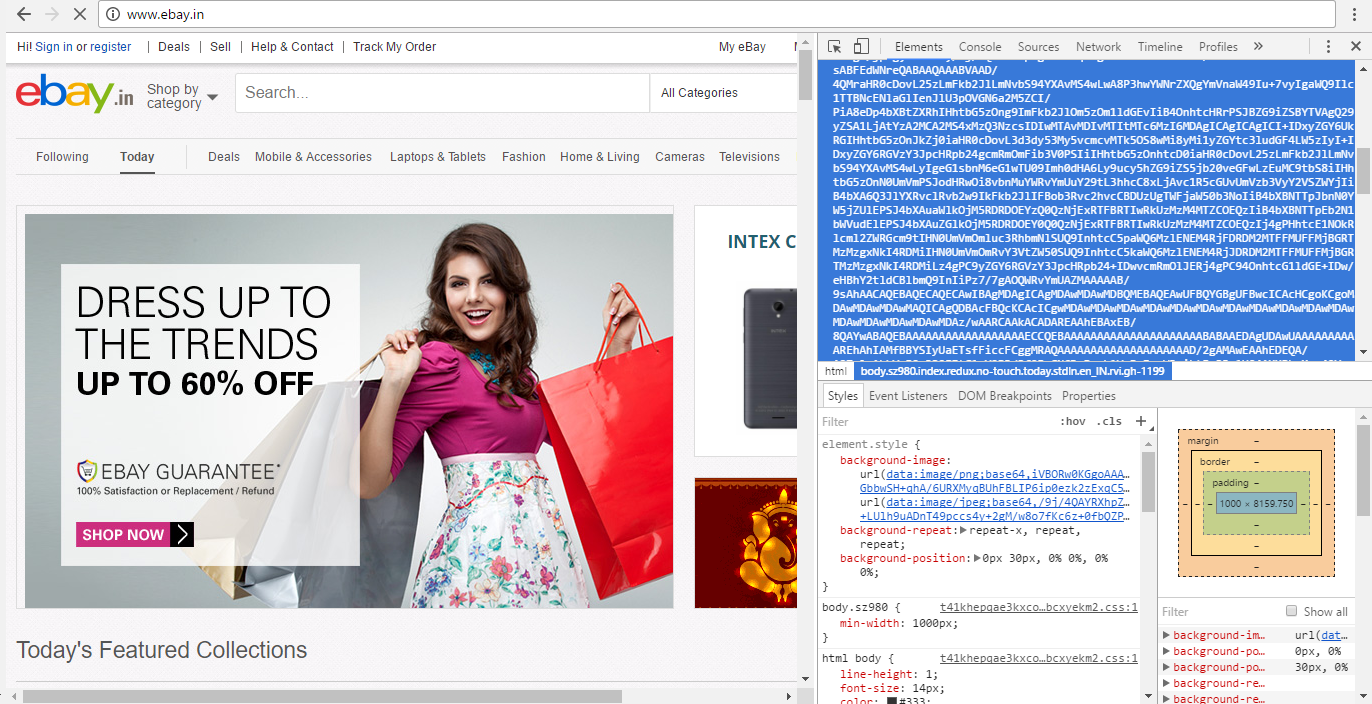Open the Event Listeners tab
Image resolution: width=1372 pixels, height=704 pixels.
[907, 396]
